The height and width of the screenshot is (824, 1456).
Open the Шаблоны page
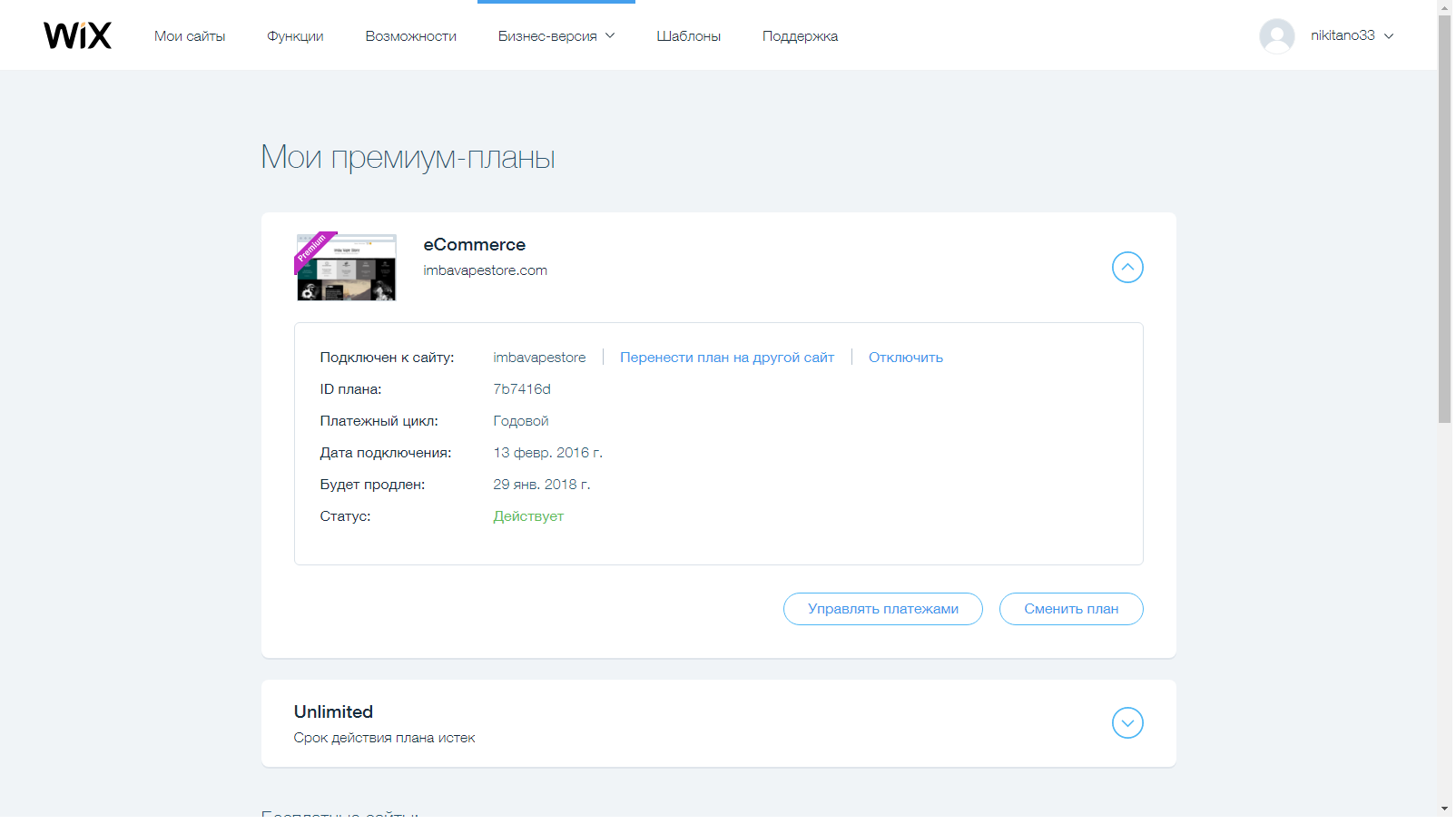(x=688, y=36)
